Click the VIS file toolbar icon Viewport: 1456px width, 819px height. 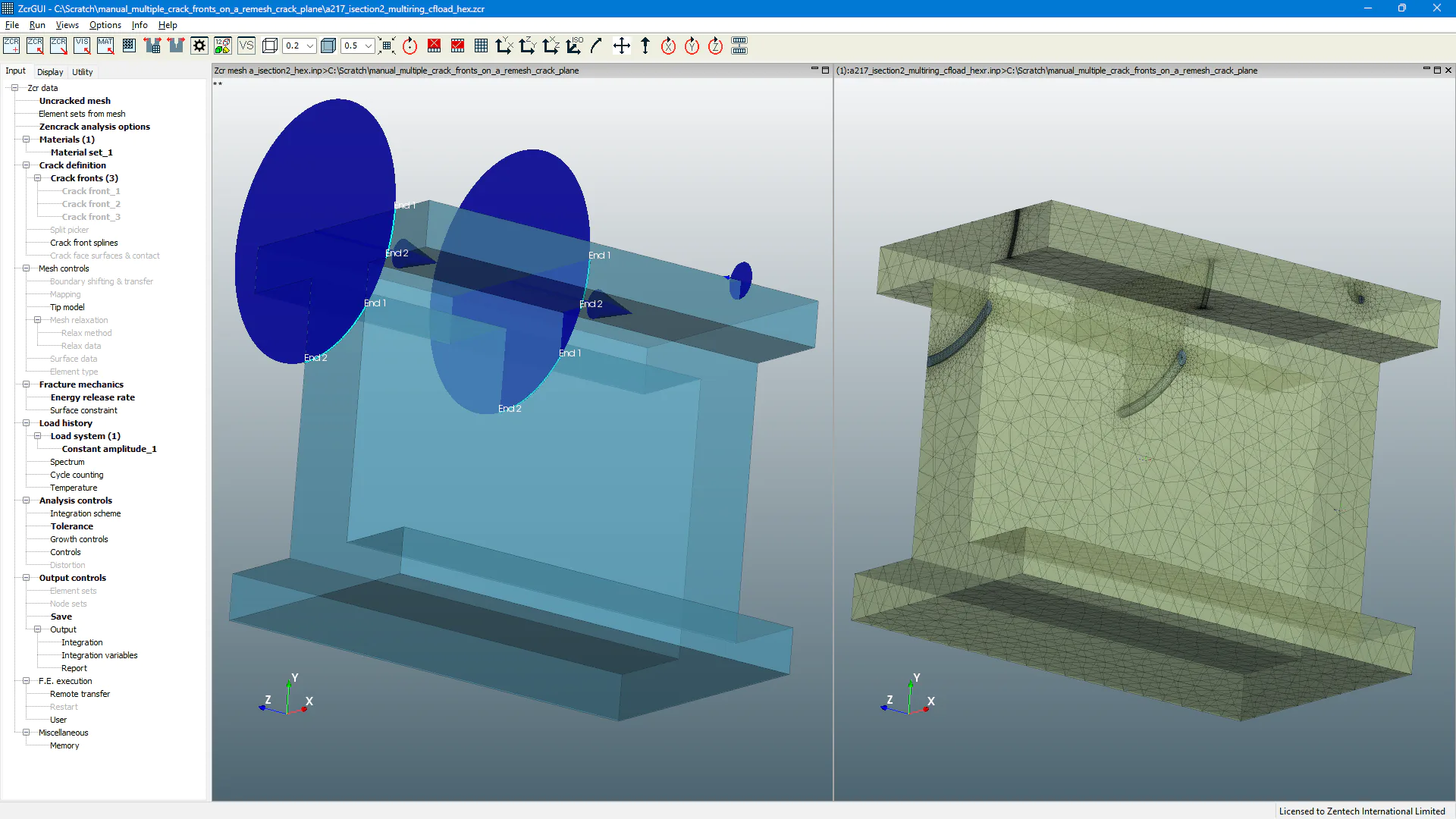82,45
